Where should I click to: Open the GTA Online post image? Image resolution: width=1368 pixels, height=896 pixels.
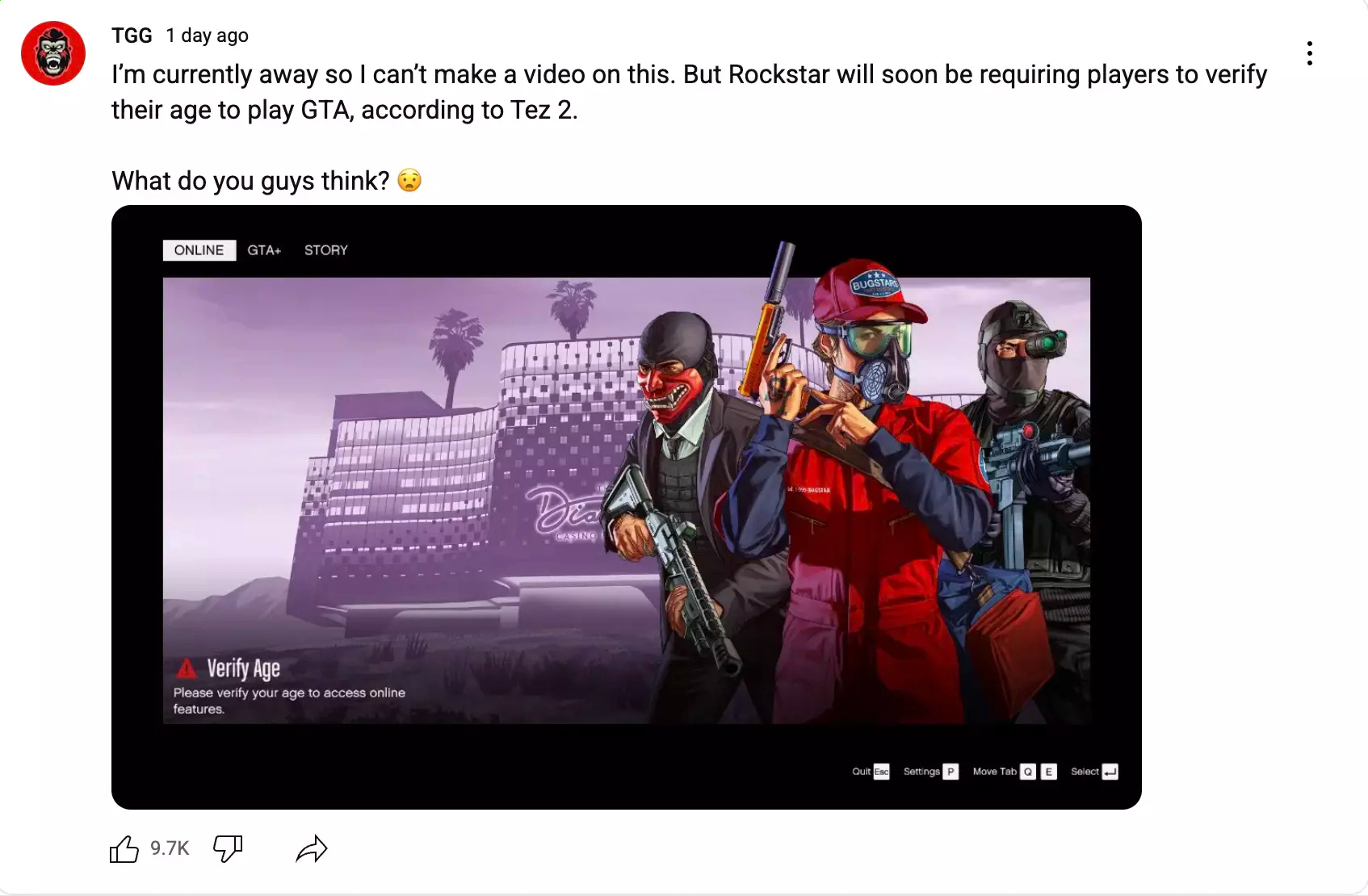click(627, 507)
